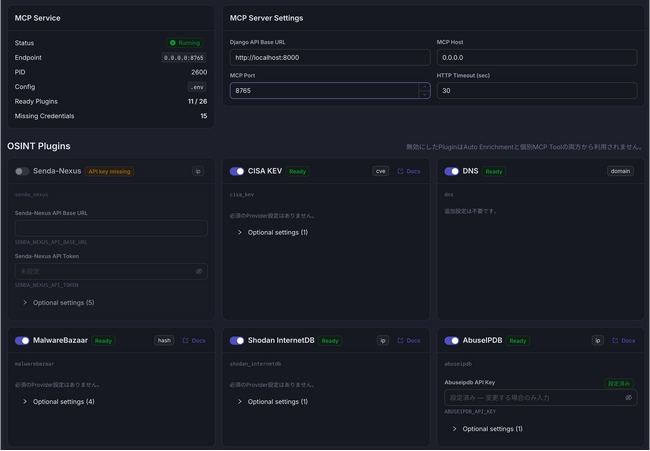
Task: Click the OSINT Plugins heading
Action: (39, 146)
